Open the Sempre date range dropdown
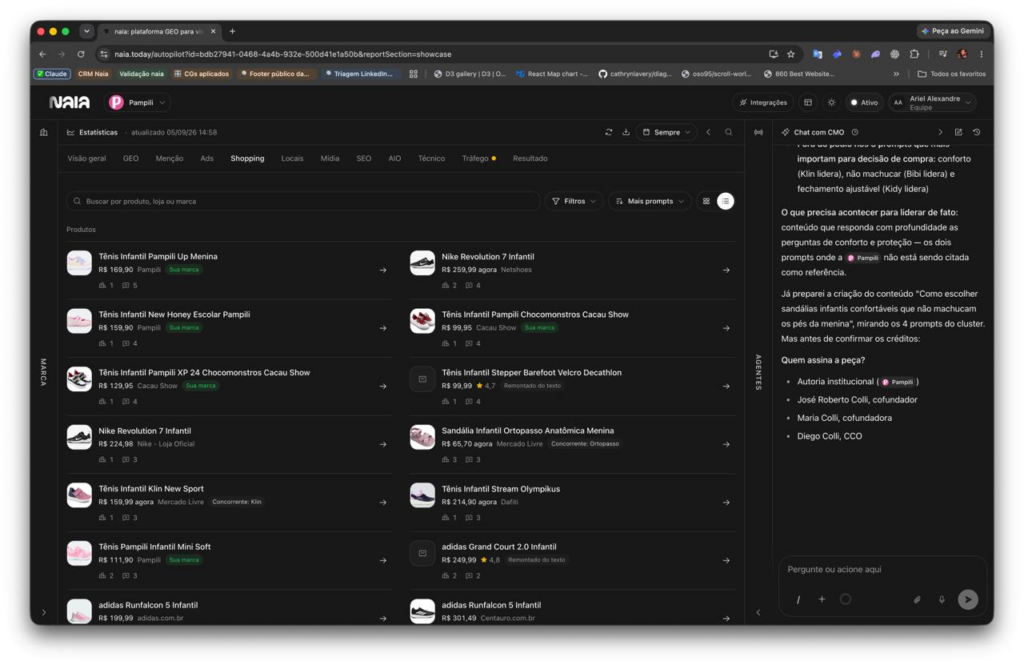The height and width of the screenshot is (665, 1024). pyautogui.click(x=666, y=132)
